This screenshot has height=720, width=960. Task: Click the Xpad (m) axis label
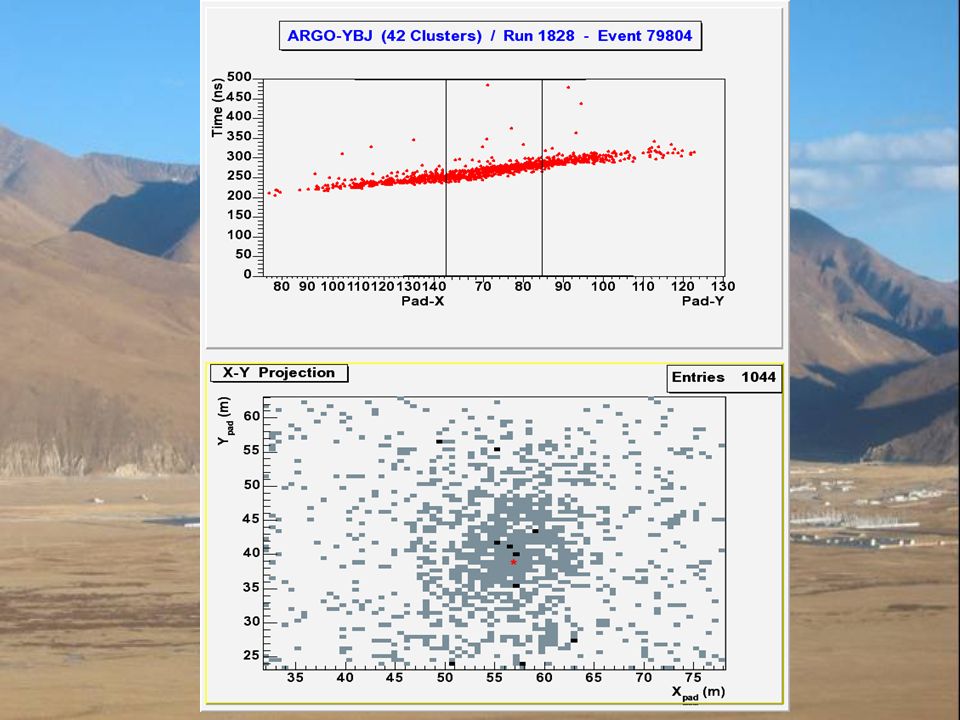(699, 693)
